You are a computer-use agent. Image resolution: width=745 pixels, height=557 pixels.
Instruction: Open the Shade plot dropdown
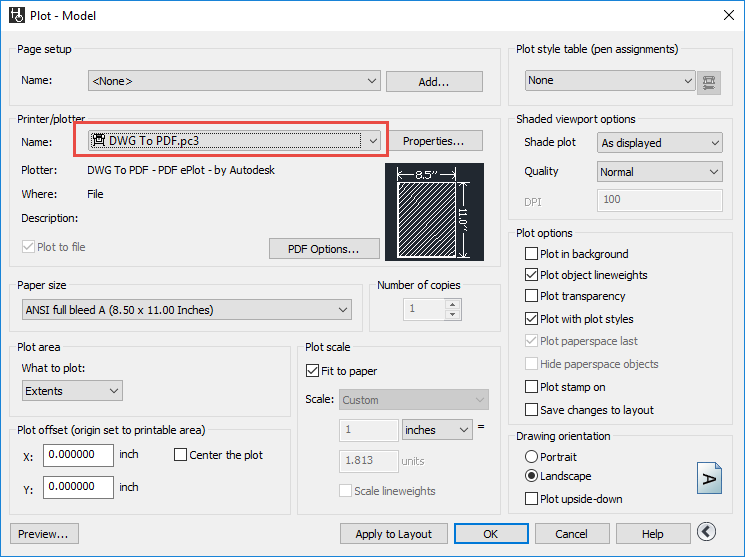tap(659, 143)
